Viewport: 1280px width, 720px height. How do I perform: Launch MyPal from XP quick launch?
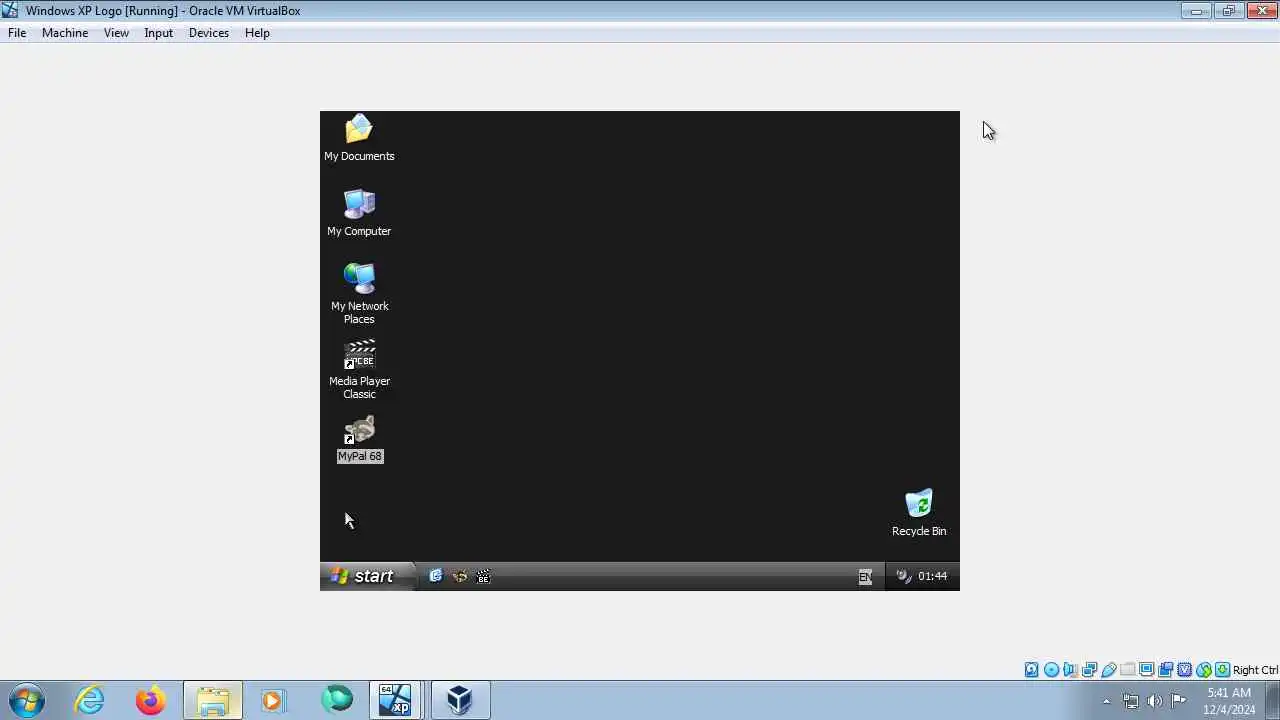(x=460, y=576)
